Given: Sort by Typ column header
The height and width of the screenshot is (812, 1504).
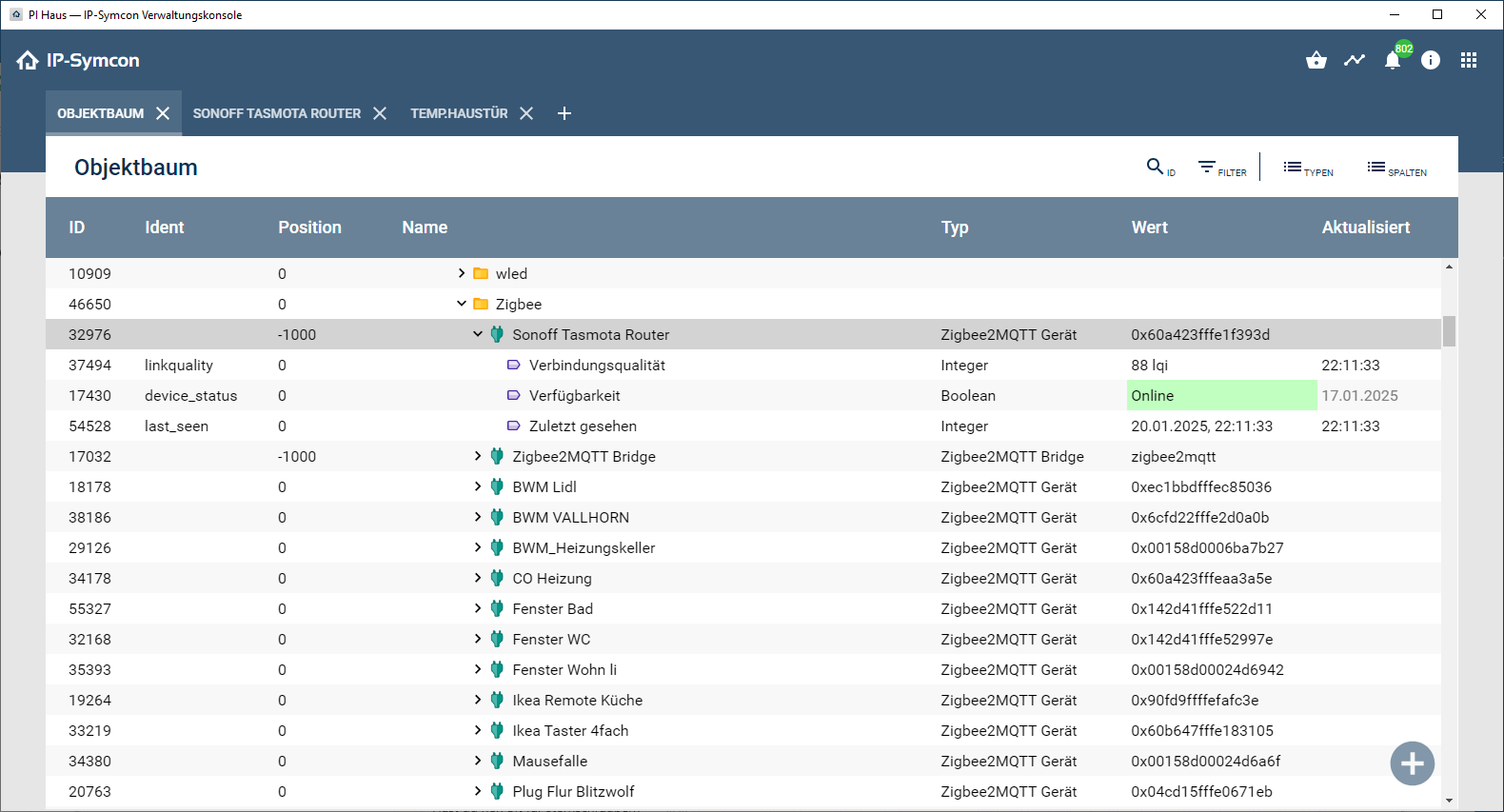Looking at the screenshot, I should click(x=955, y=228).
